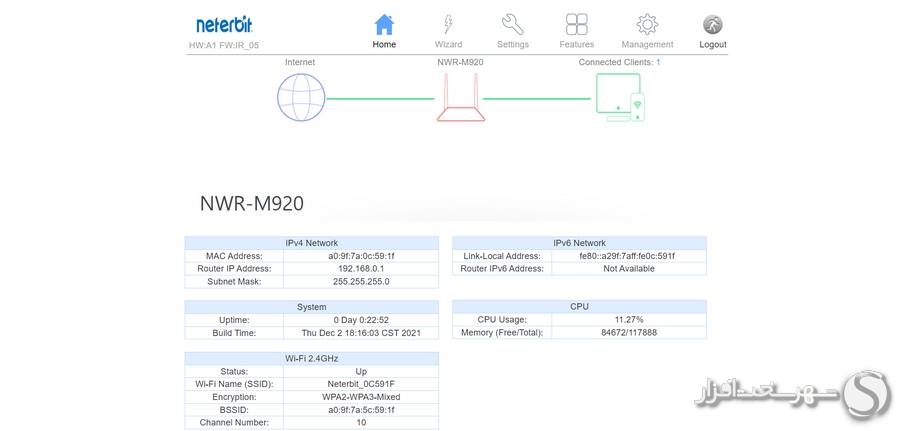Click the Uptime: row label
Viewport: 900px width, 431px height.
point(234,320)
